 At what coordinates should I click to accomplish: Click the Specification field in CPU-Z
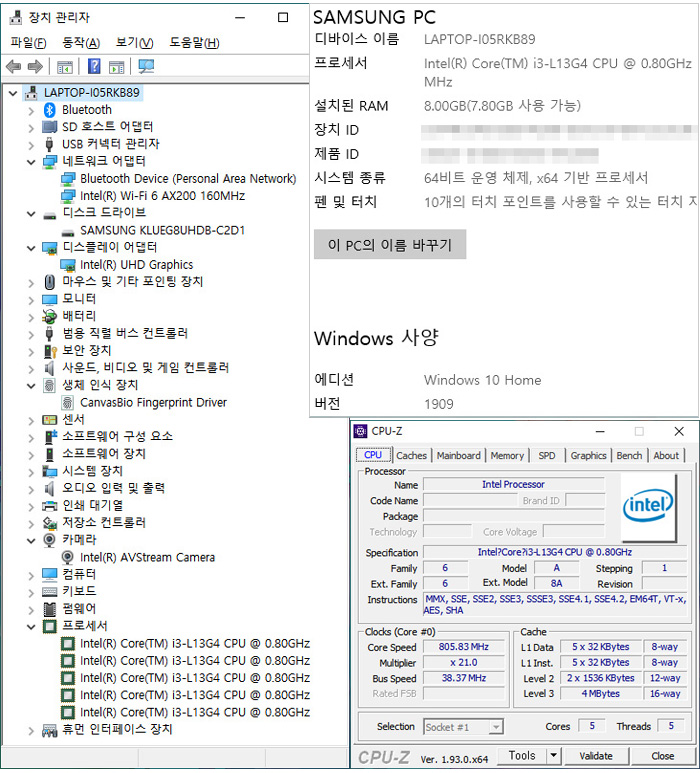coord(555,552)
